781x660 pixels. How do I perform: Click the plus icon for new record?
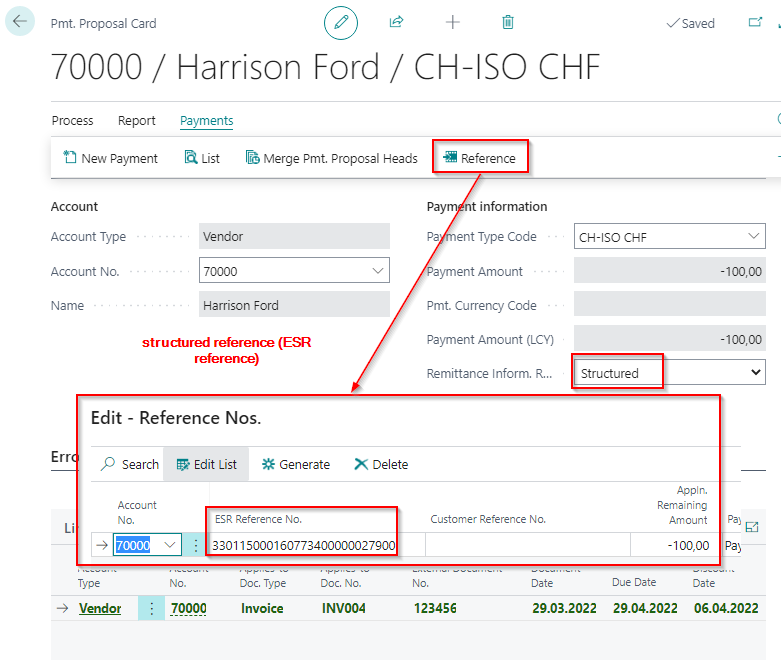point(453,22)
